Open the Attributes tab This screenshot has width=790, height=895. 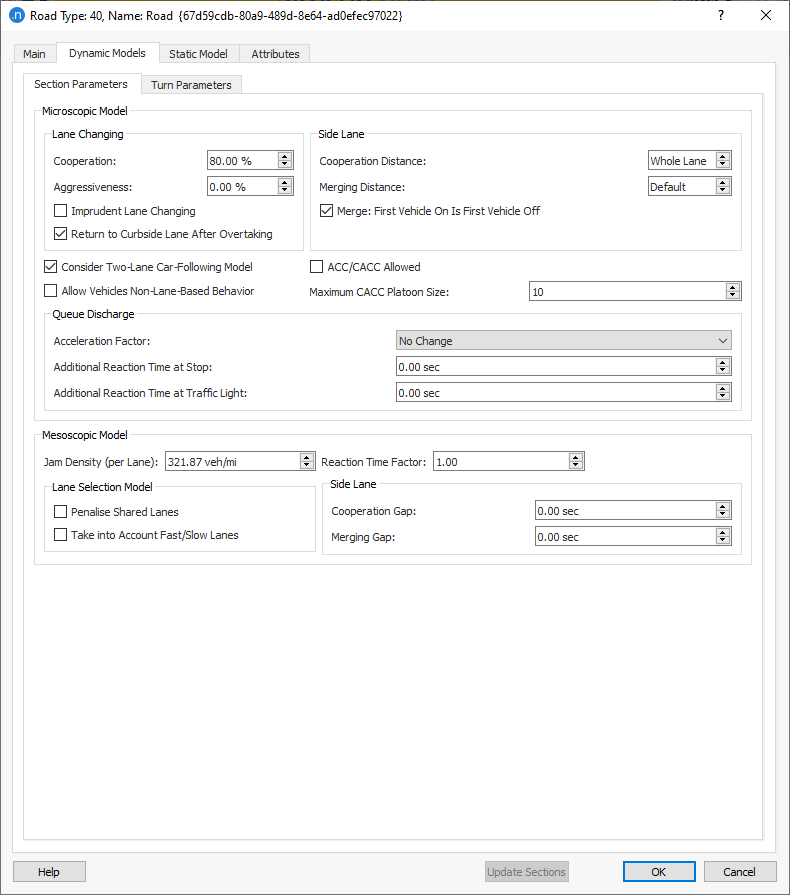tap(275, 54)
